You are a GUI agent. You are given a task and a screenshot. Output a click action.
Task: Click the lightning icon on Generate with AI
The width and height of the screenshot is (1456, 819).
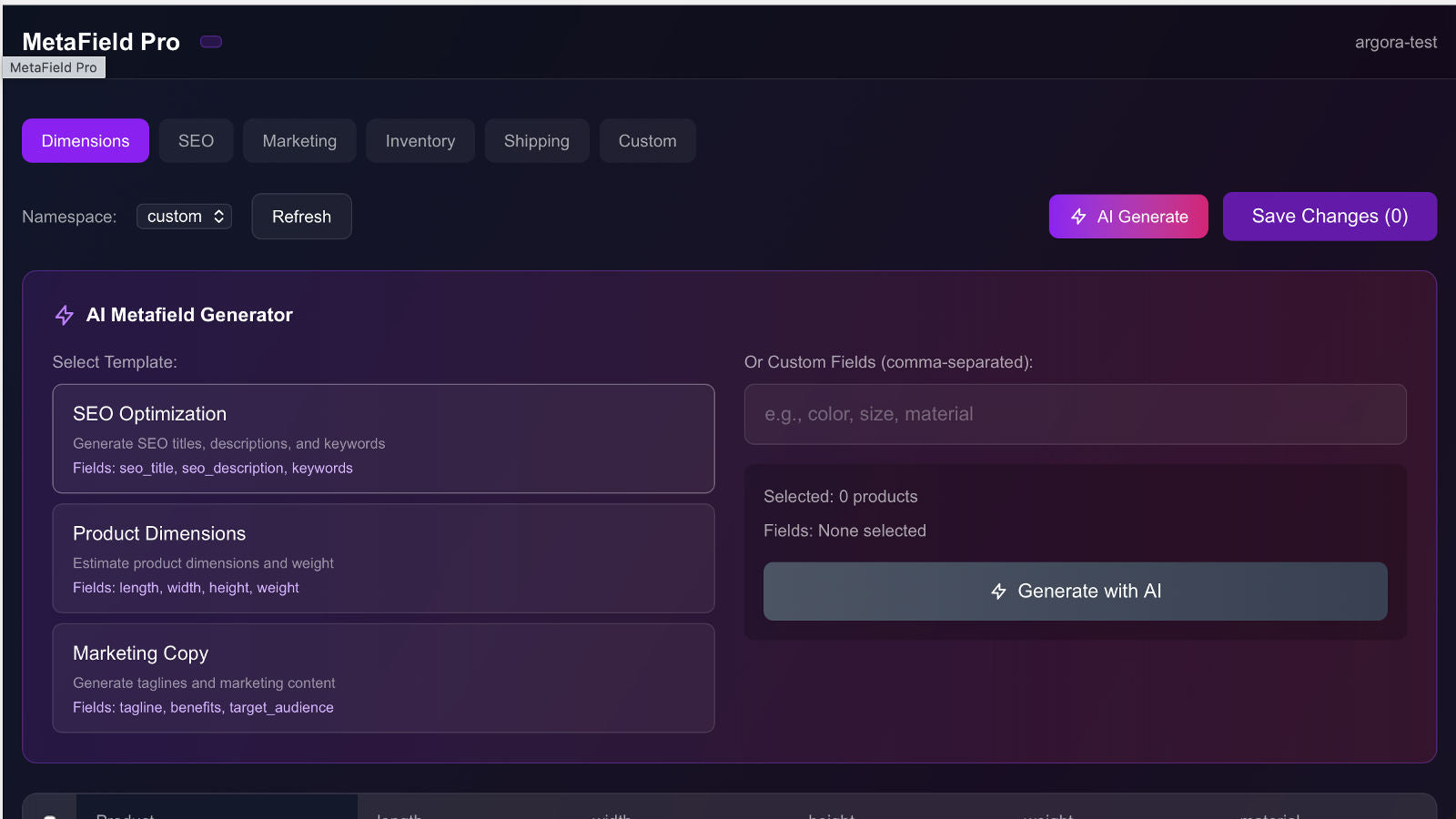click(x=998, y=591)
